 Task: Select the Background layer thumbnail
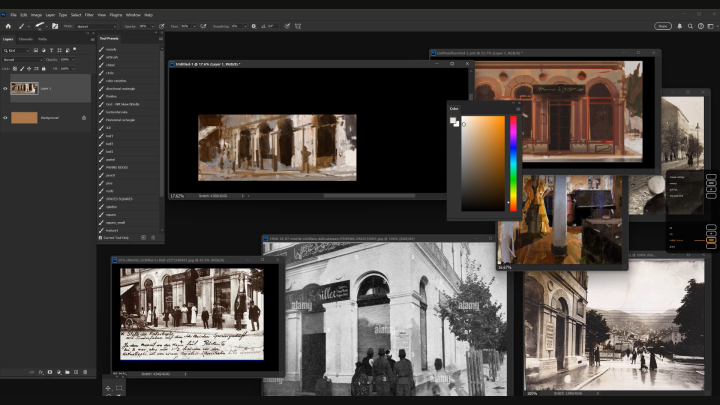[24, 118]
